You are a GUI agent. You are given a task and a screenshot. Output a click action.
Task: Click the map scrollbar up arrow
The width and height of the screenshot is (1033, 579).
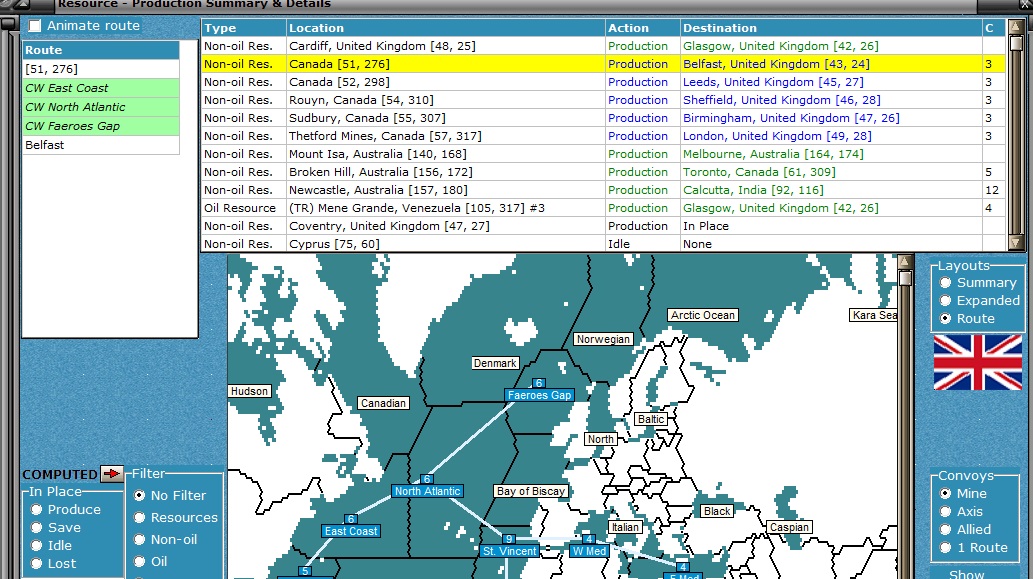(x=905, y=262)
